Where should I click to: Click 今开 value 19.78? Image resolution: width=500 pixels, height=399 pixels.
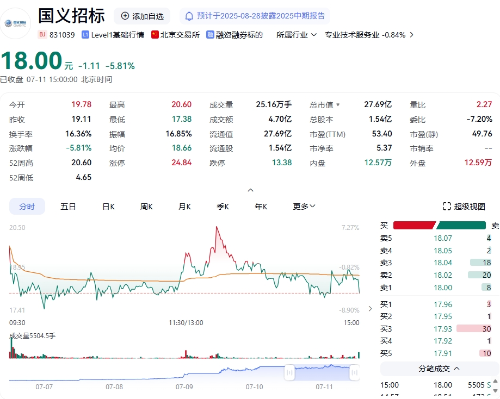(81, 104)
